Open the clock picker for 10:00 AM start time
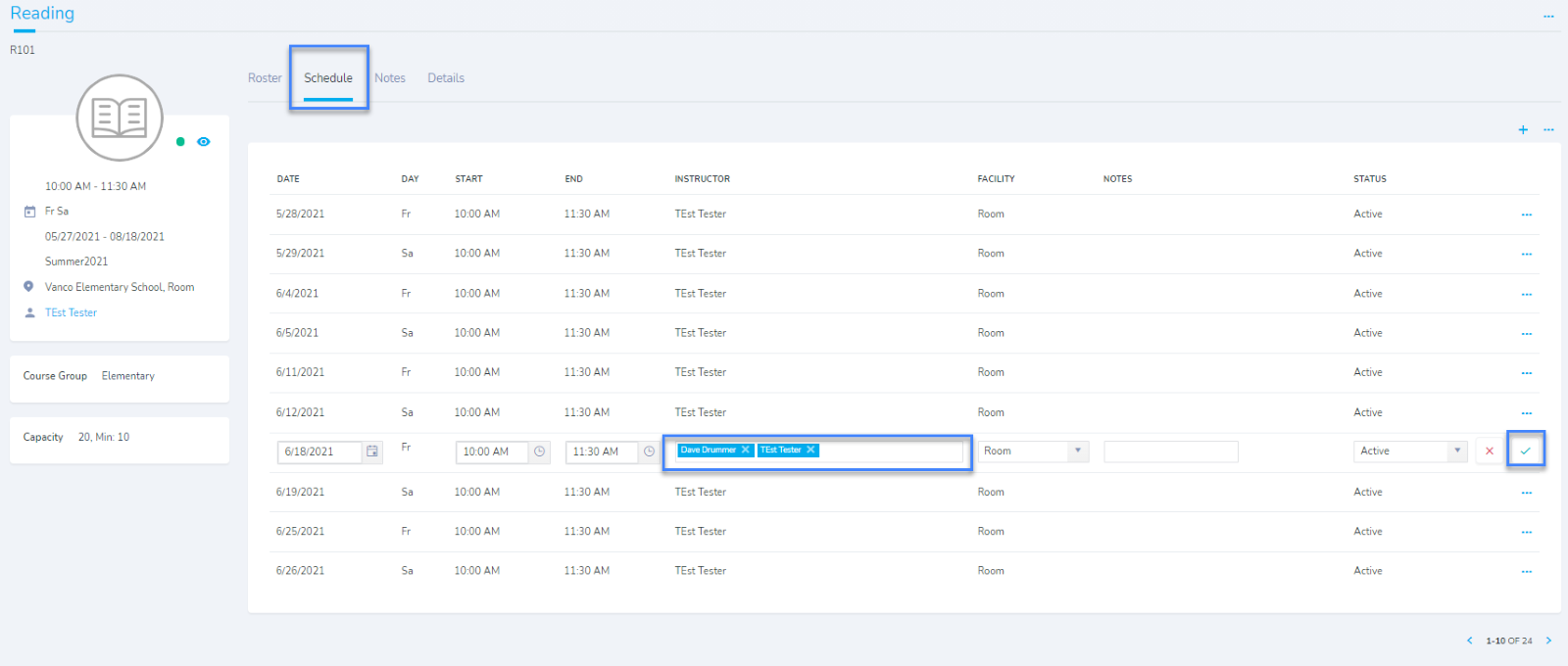Image resolution: width=1568 pixels, height=666 pixels. pyautogui.click(x=539, y=452)
